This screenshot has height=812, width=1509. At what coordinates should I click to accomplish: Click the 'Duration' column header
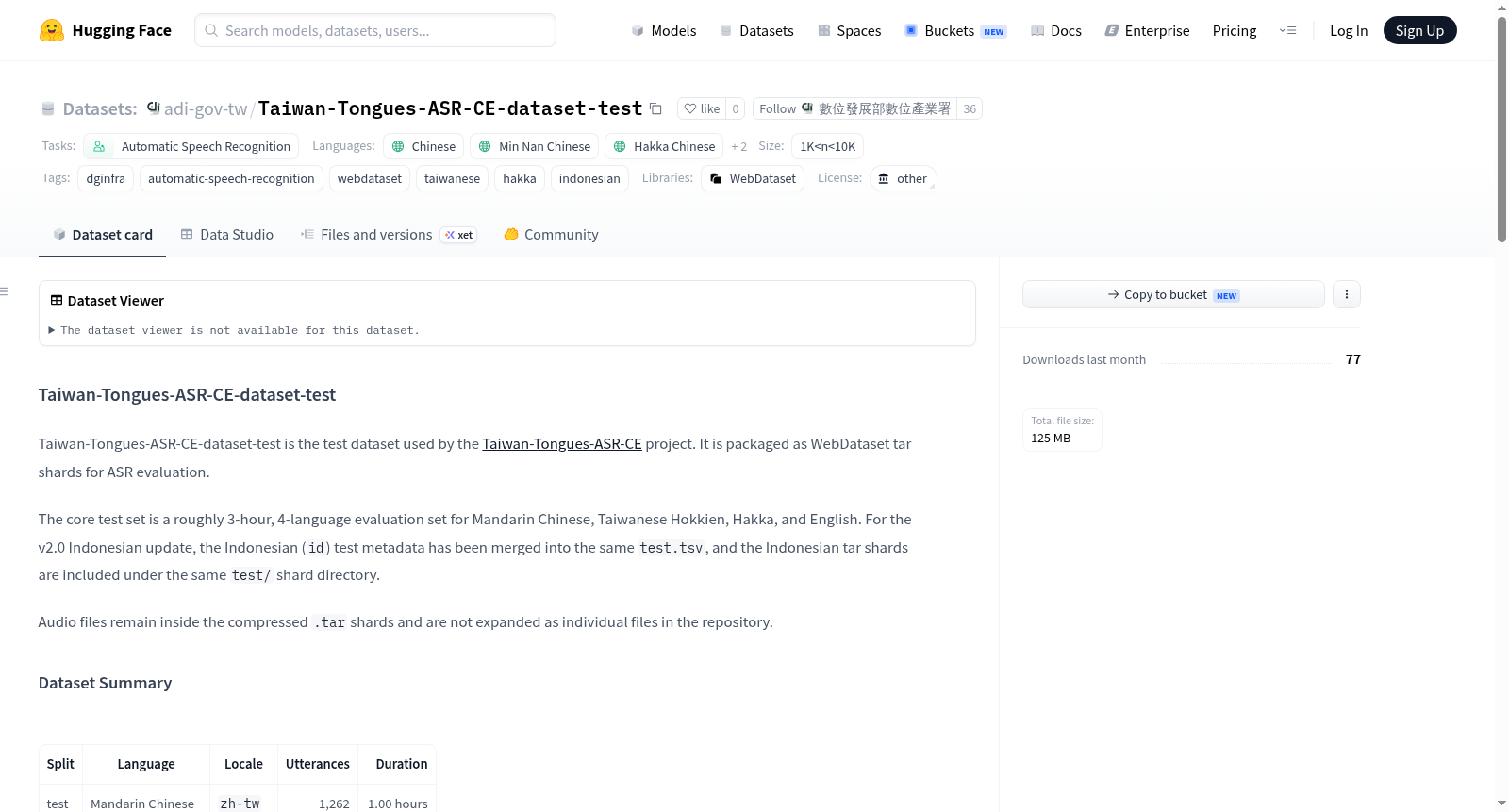point(402,764)
